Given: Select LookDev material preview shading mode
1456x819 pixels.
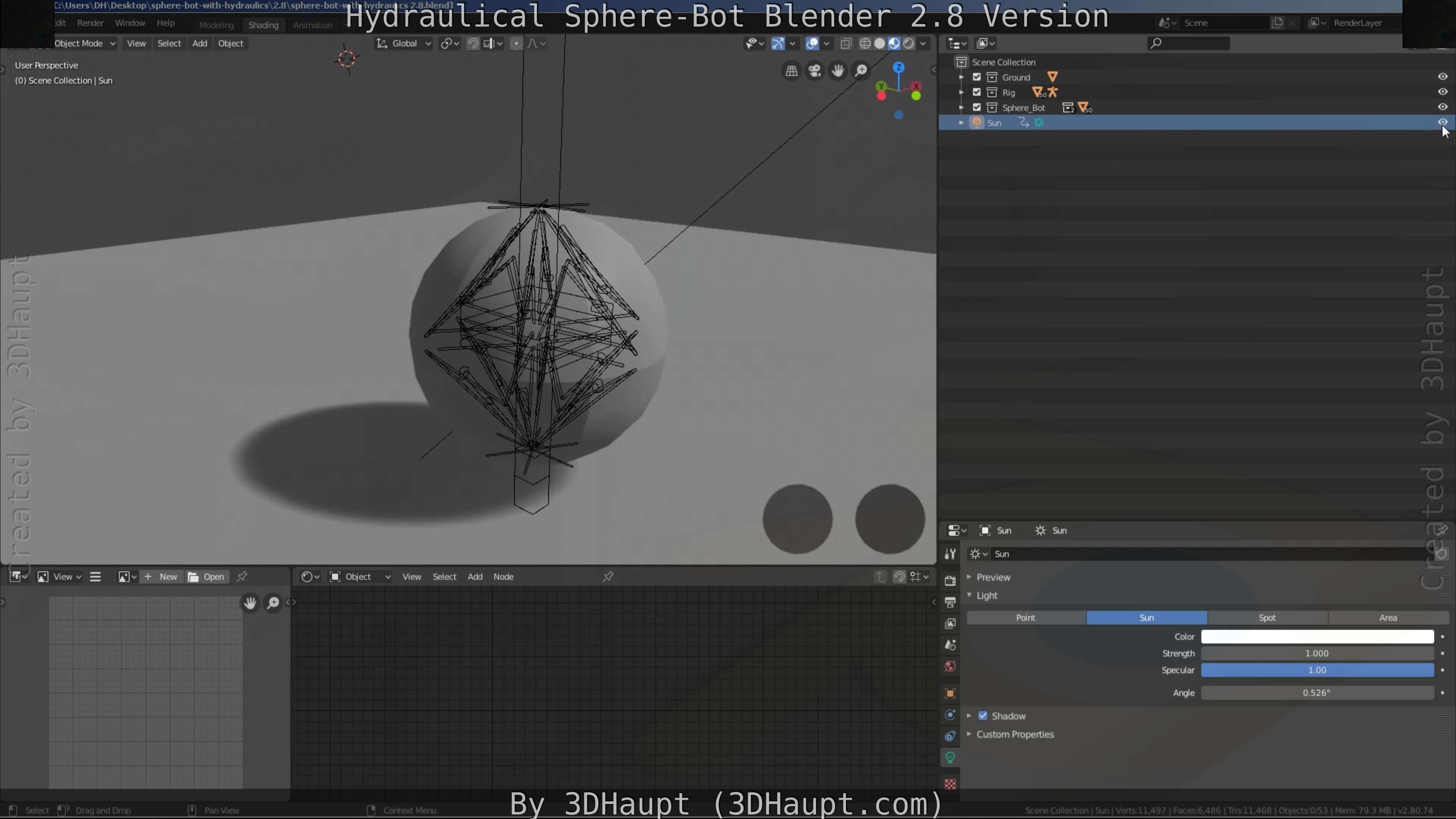Looking at the screenshot, I should (x=894, y=44).
